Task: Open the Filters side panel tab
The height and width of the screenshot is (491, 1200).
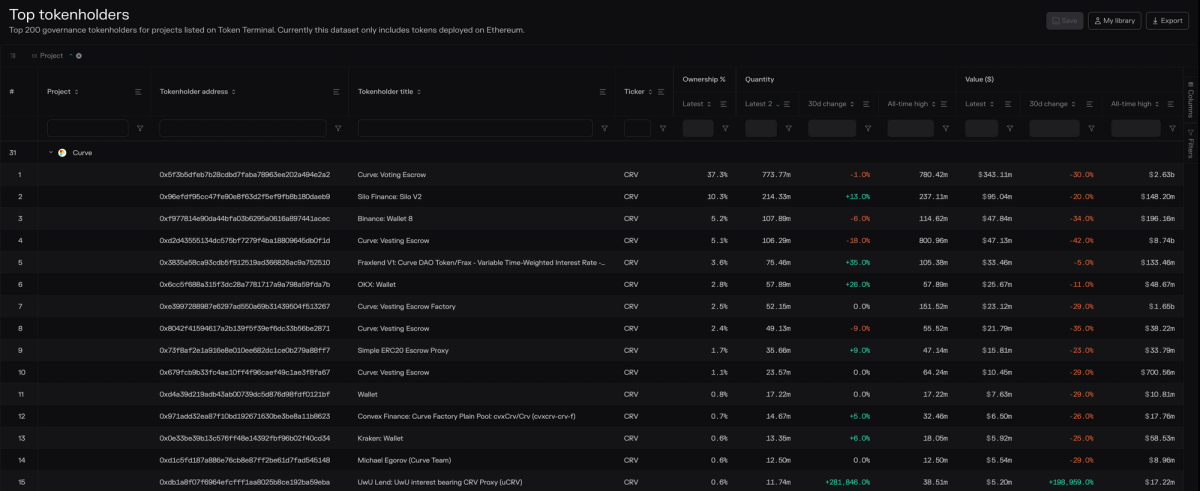Action: [x=1191, y=144]
